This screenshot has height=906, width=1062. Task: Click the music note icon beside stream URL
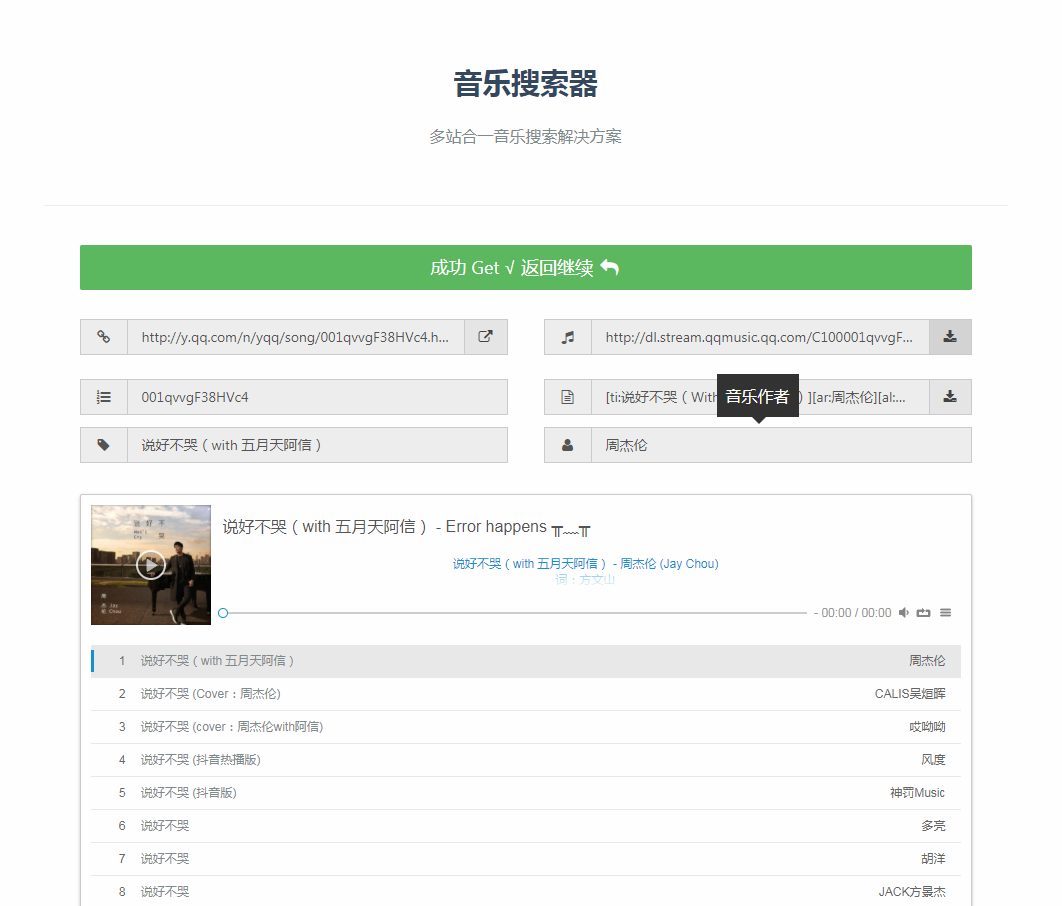click(x=568, y=337)
